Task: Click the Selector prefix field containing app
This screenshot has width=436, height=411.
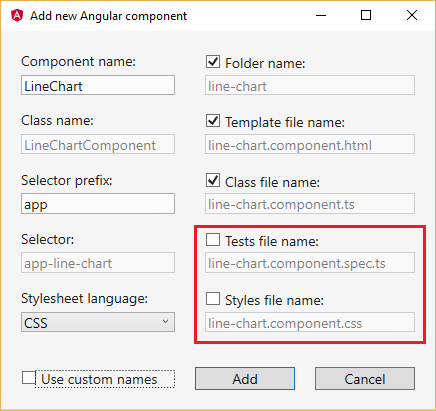Action: click(98, 204)
